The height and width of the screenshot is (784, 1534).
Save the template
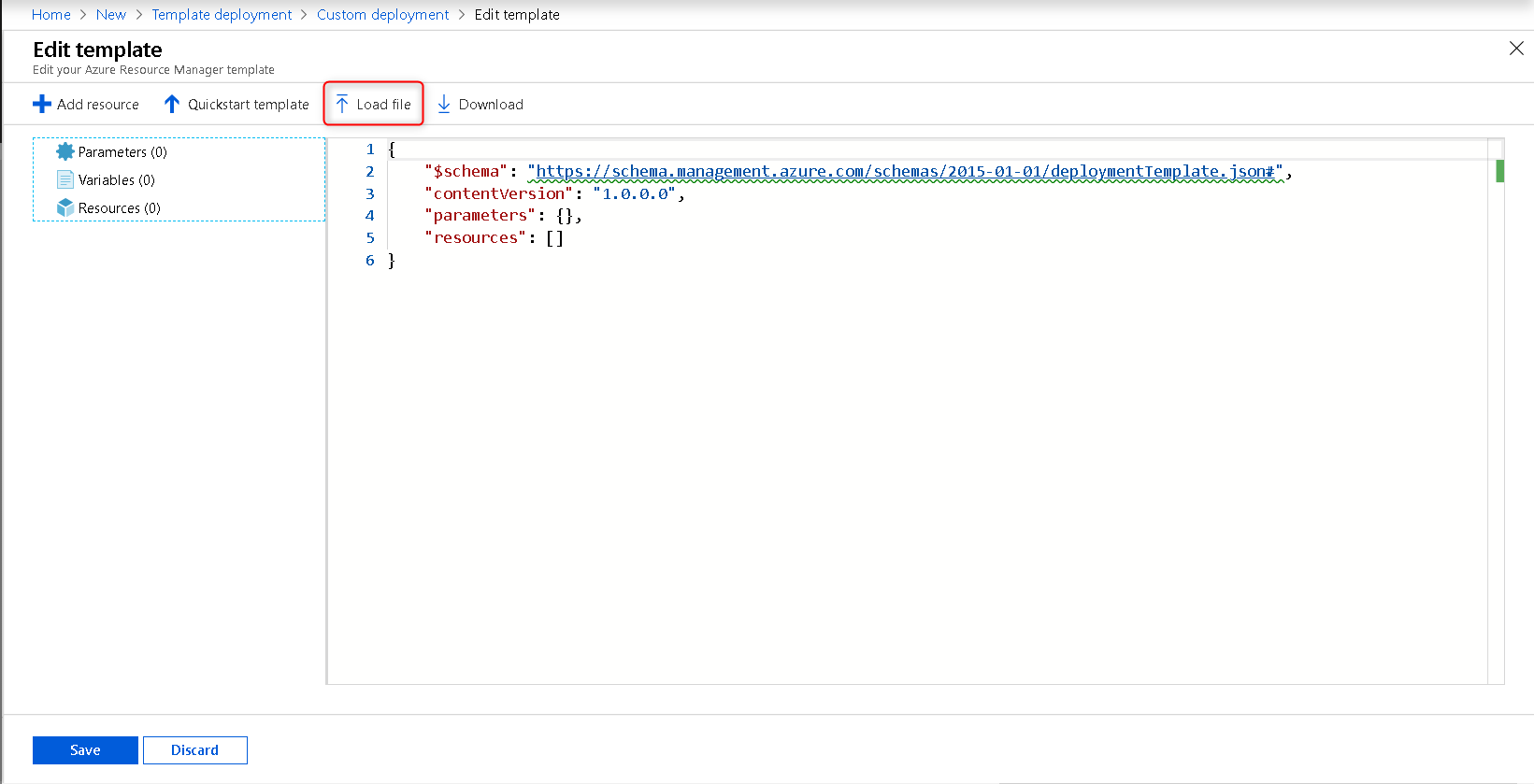pyautogui.click(x=85, y=750)
